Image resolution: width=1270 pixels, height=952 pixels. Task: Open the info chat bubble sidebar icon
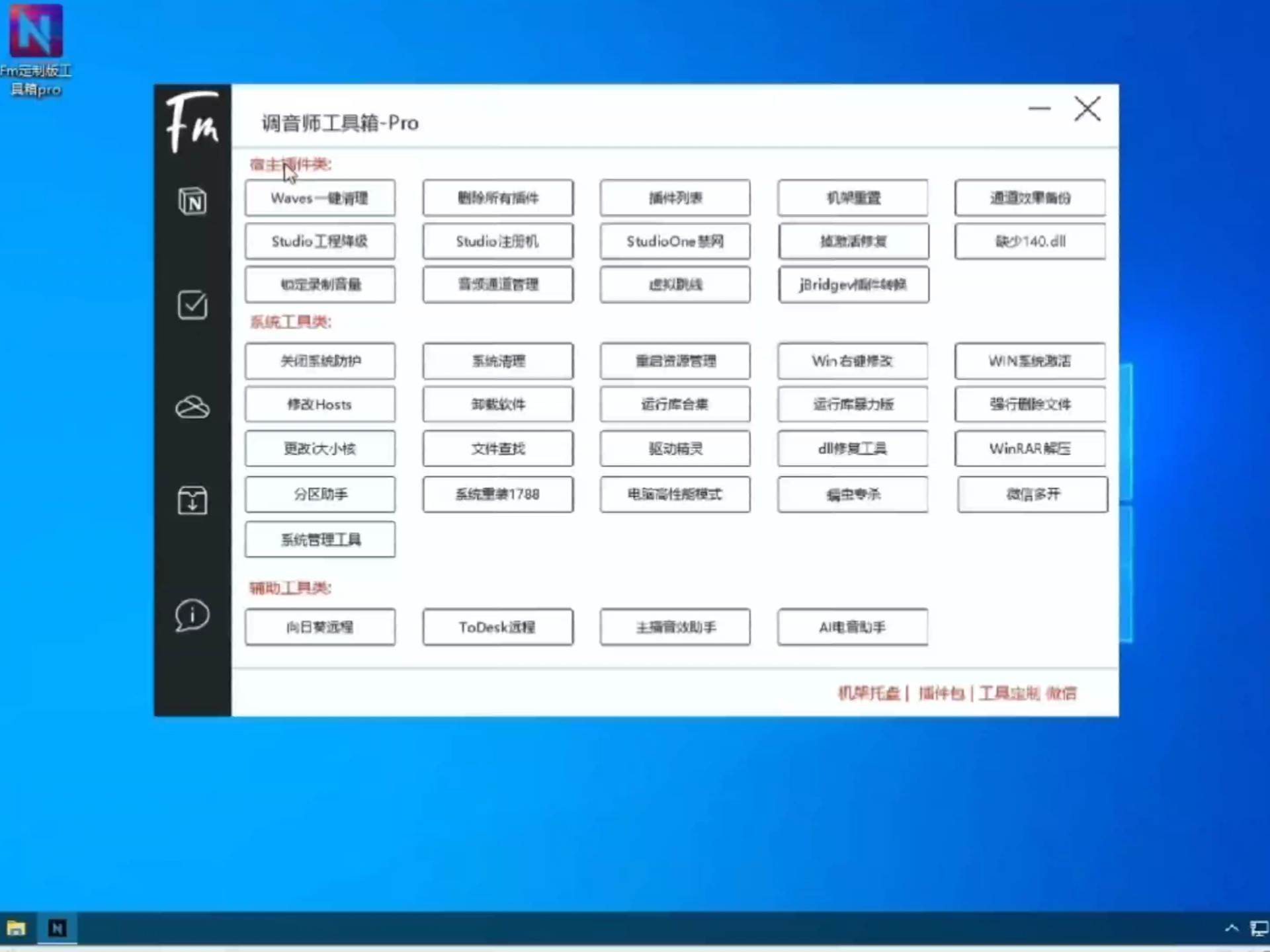192,615
